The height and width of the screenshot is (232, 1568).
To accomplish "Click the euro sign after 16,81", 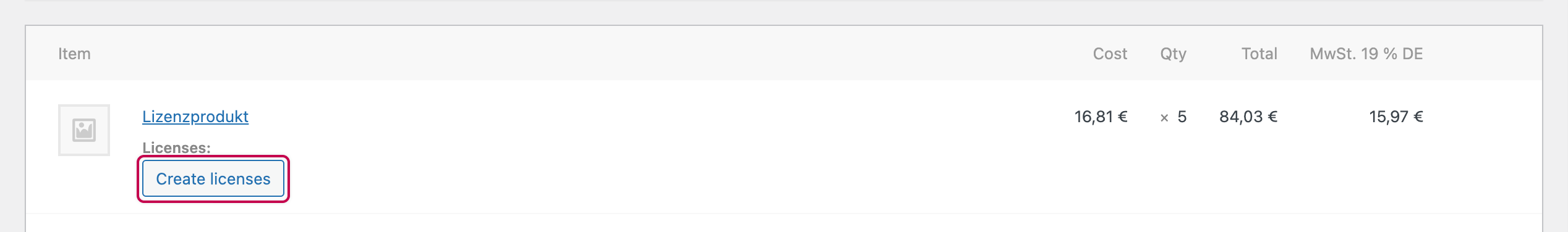I will pyautogui.click(x=1122, y=117).
